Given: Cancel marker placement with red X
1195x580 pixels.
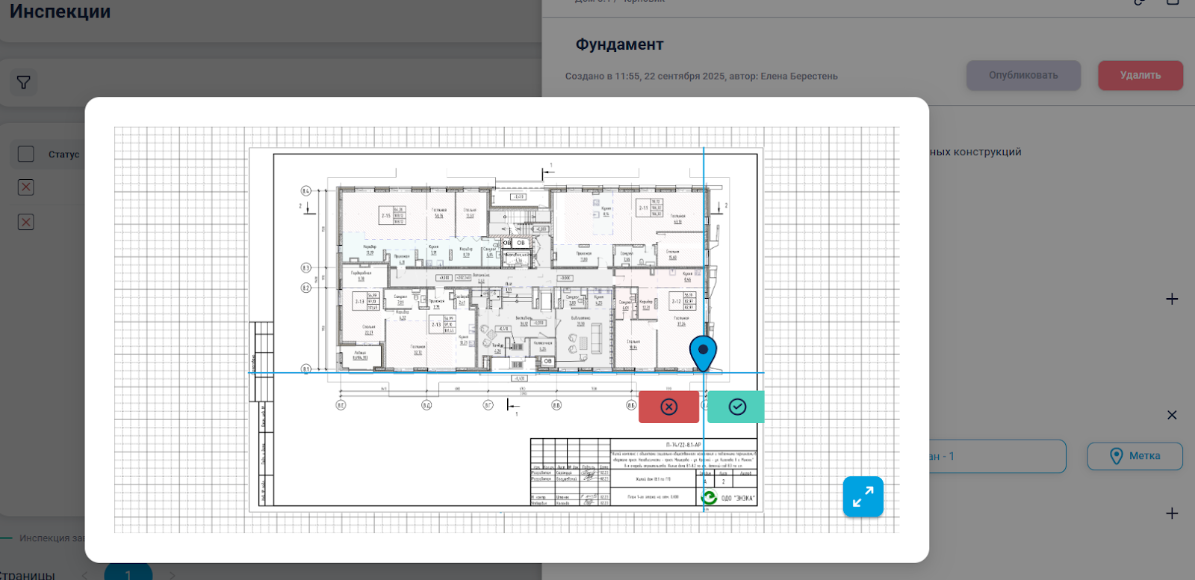Looking at the screenshot, I should point(669,407).
